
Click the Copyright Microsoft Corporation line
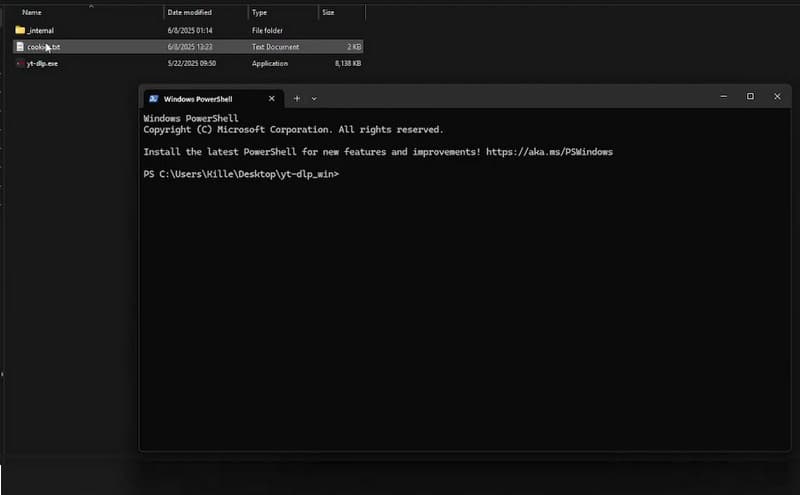pyautogui.click(x=293, y=130)
